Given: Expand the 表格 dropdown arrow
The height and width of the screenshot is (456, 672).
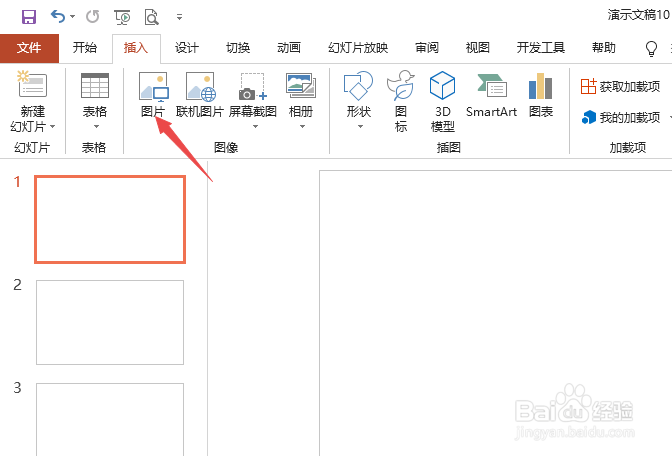Looking at the screenshot, I should [x=96, y=126].
